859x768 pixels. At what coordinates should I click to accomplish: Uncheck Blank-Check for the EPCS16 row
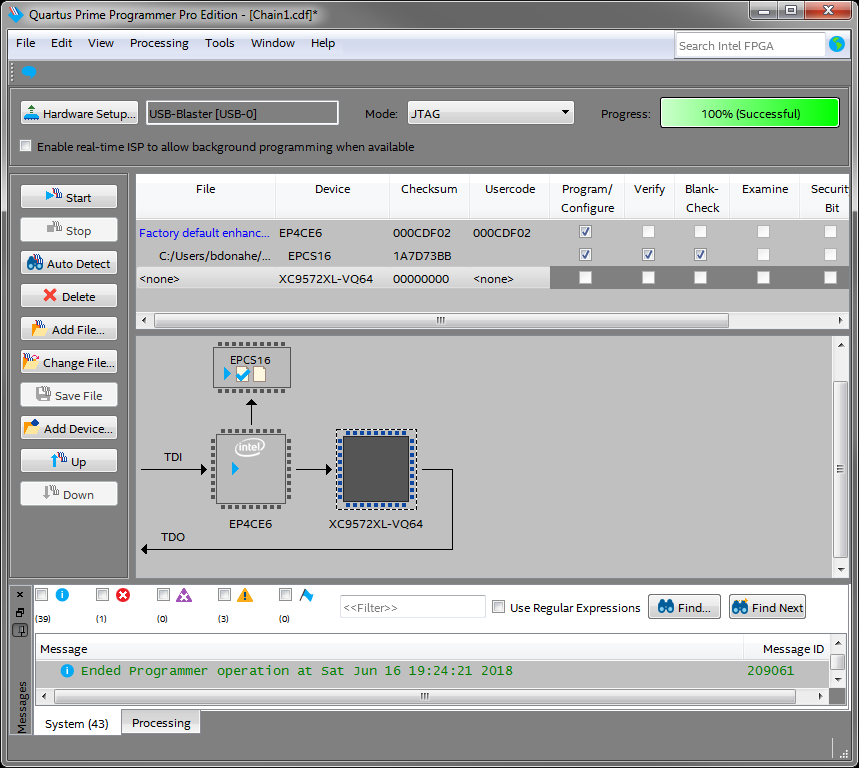(700, 255)
